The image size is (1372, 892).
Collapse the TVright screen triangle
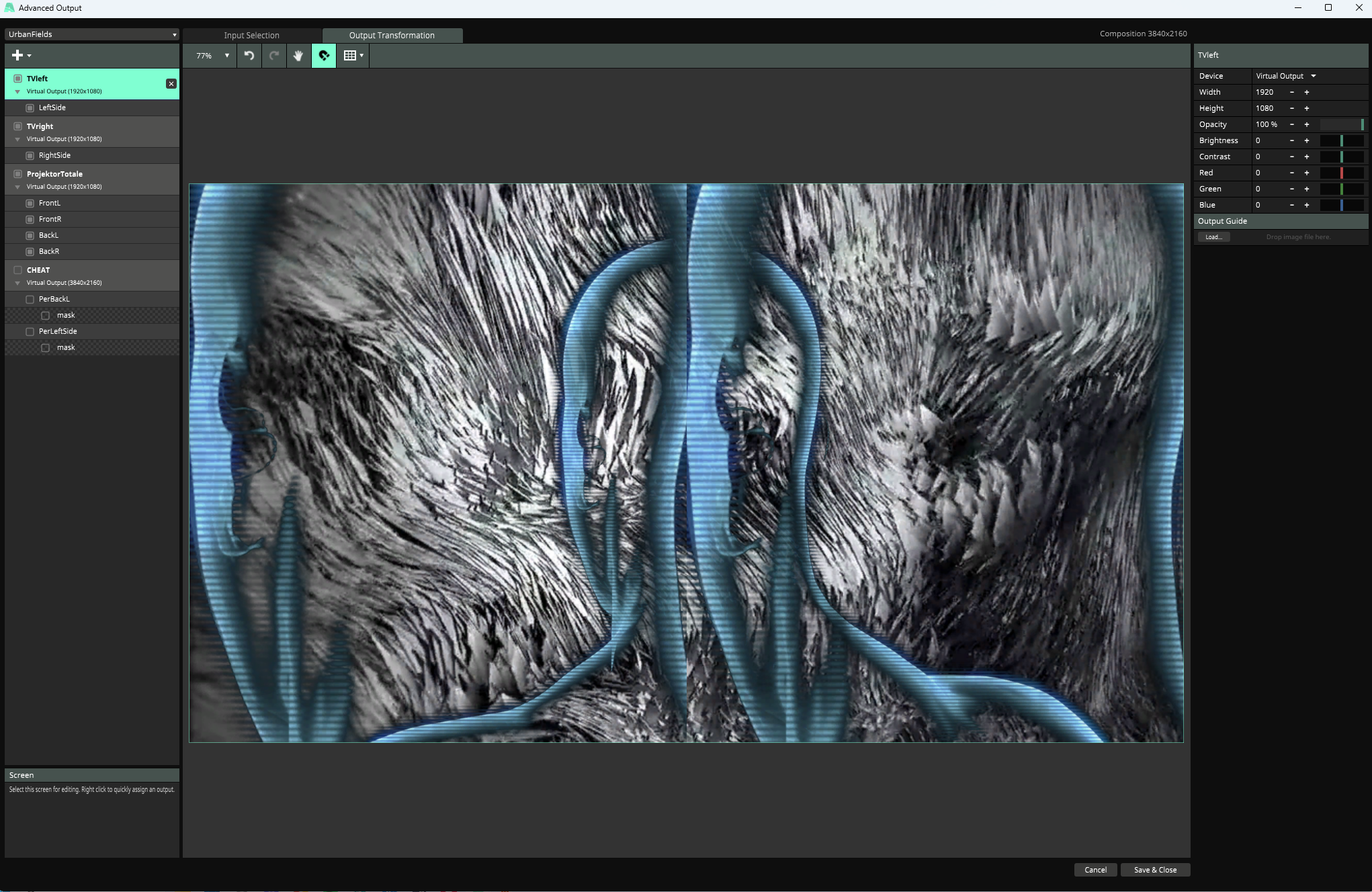(x=17, y=140)
